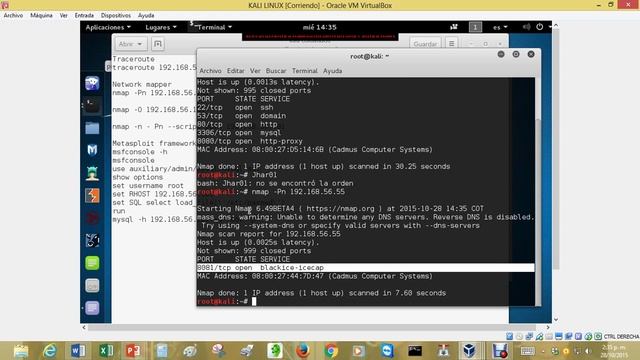Select workspace 1 indicator in top bar

pyautogui.click(x=475, y=27)
